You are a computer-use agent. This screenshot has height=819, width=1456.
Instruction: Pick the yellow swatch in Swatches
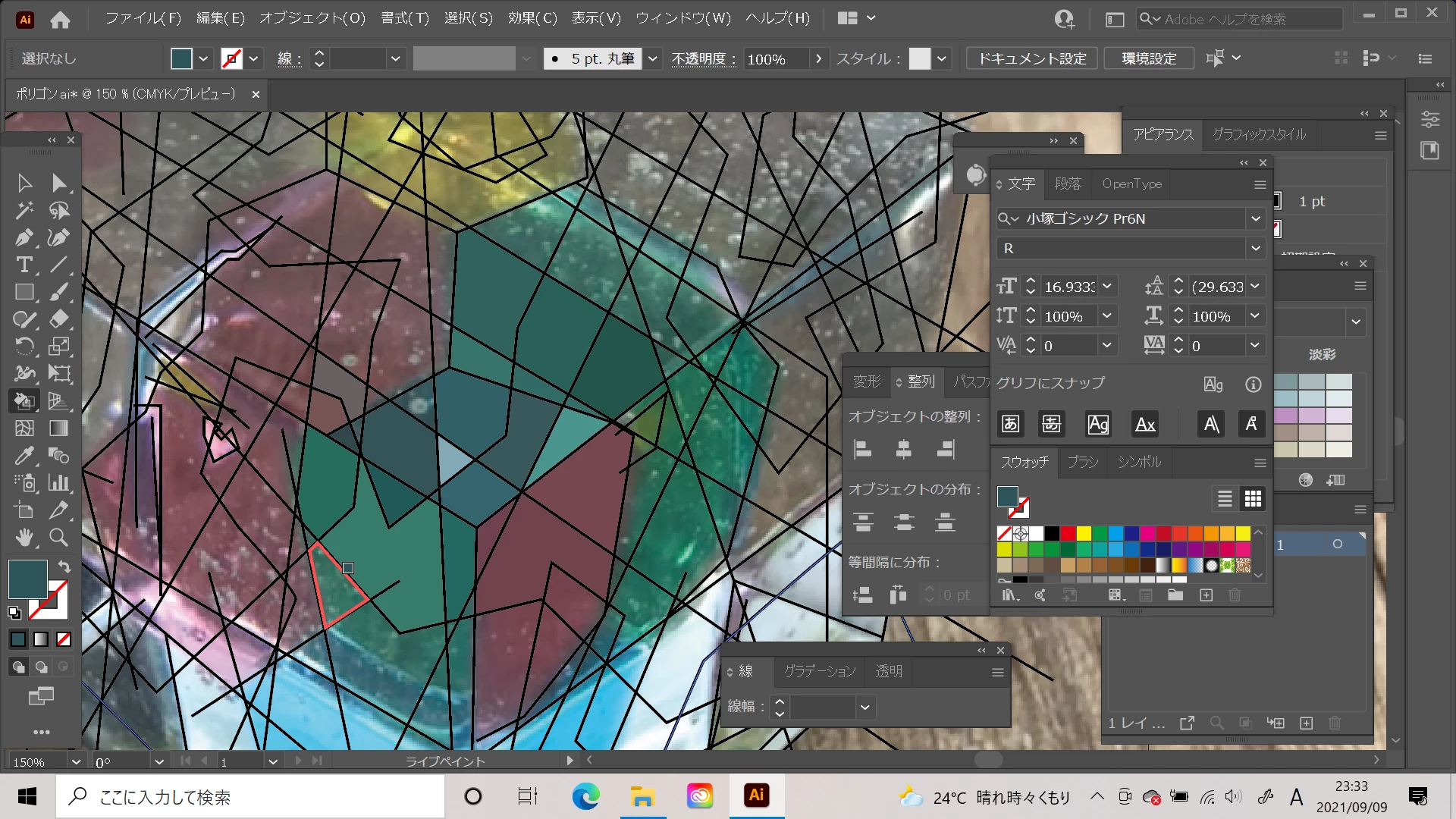1084,533
